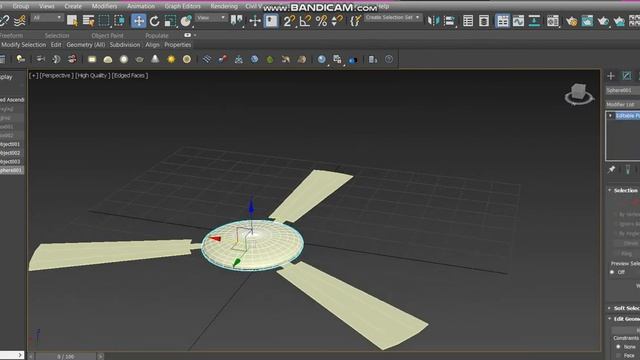Image resolution: width=640 pixels, height=360 pixels.
Task: Click Use Pivot Point Center icon
Action: pyautogui.click(x=236, y=20)
